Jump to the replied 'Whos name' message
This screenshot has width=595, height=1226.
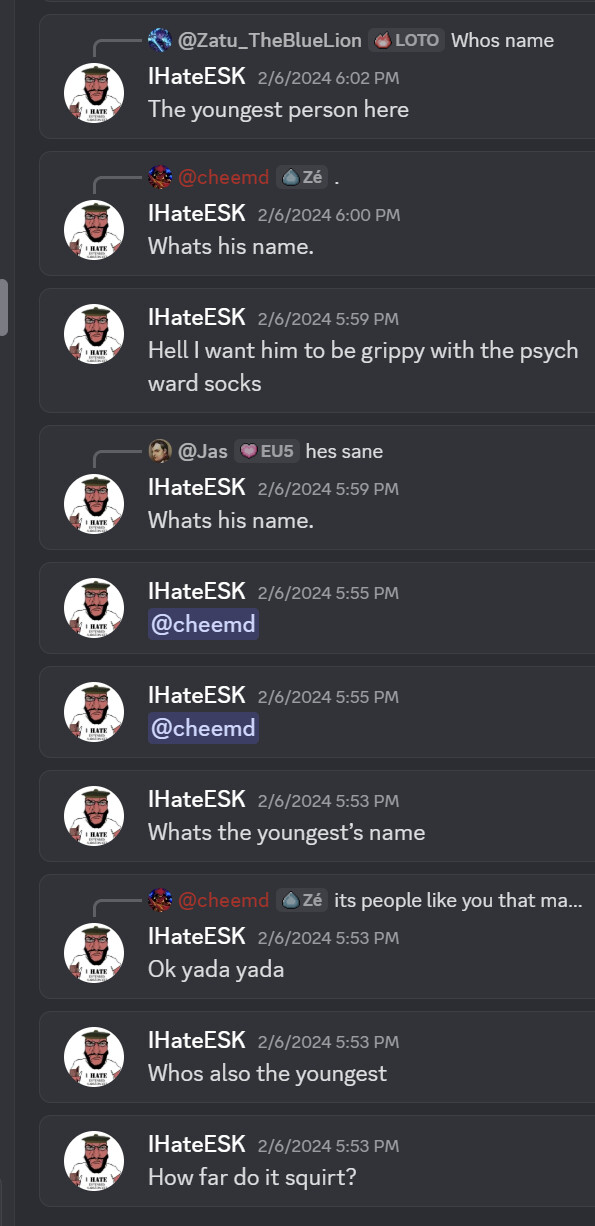point(502,40)
